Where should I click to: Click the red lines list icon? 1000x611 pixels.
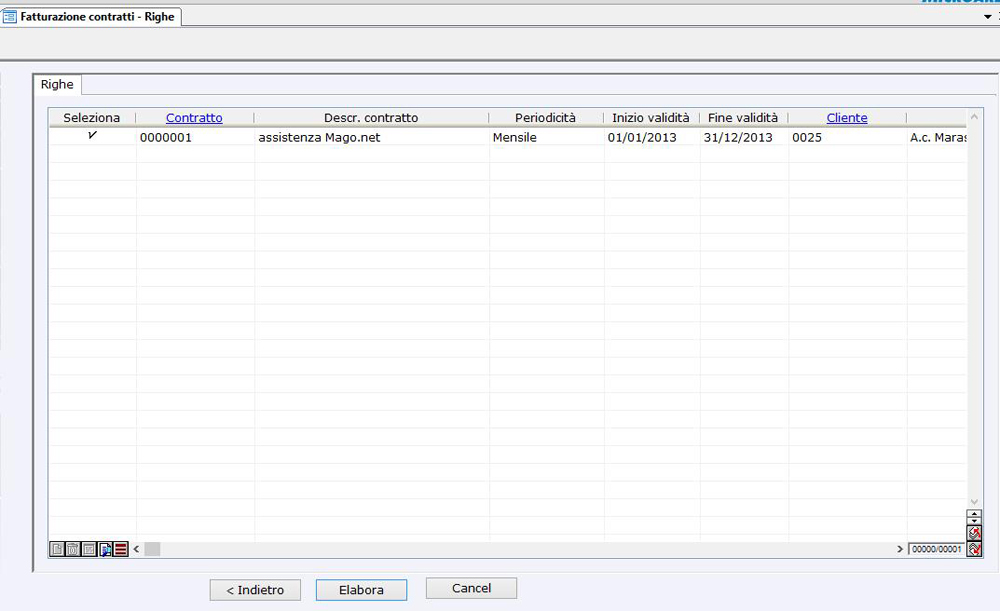point(121,549)
